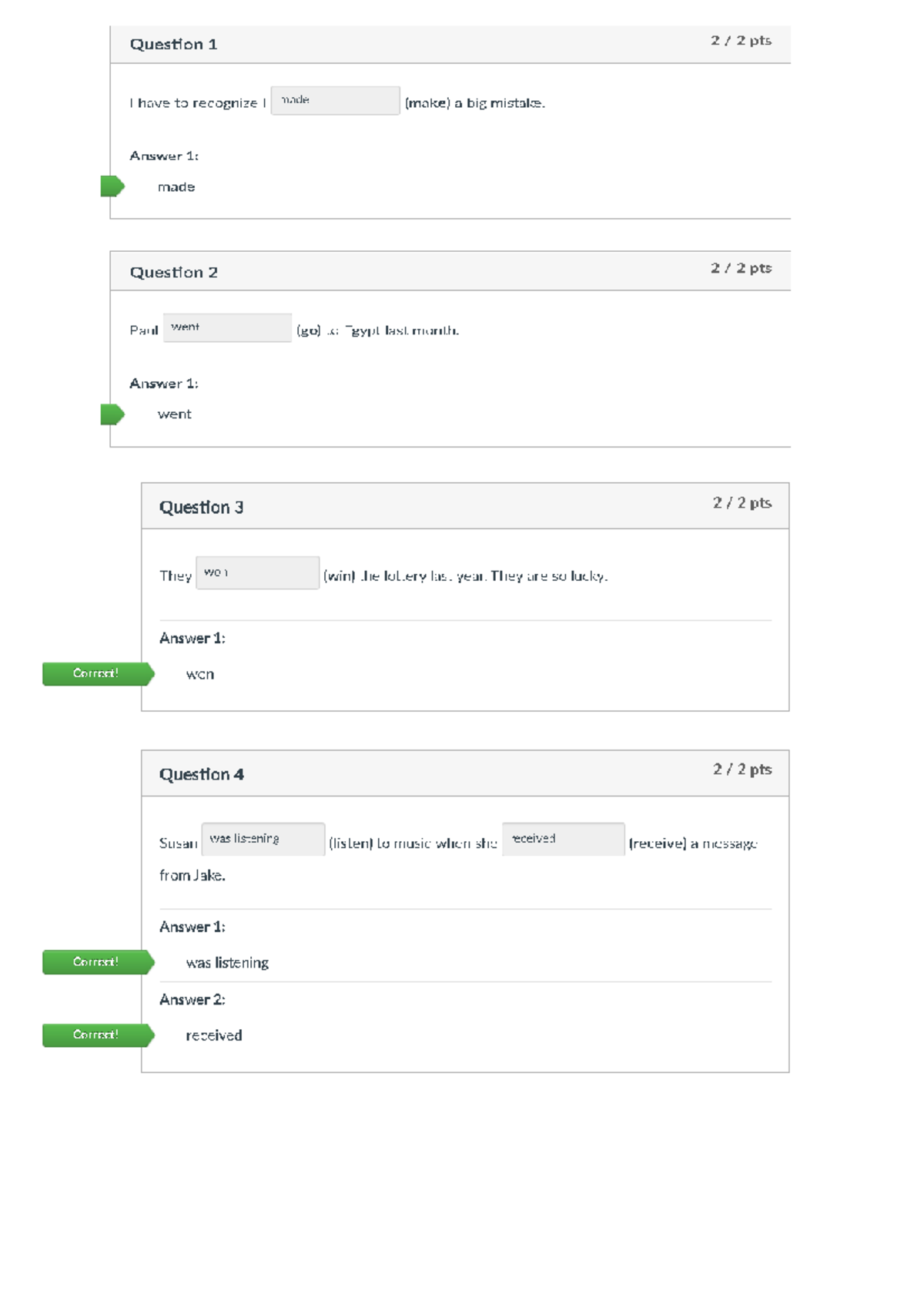The width and height of the screenshot is (924, 1308).
Task: Click the "Question 1" heading
Action: [x=173, y=45]
